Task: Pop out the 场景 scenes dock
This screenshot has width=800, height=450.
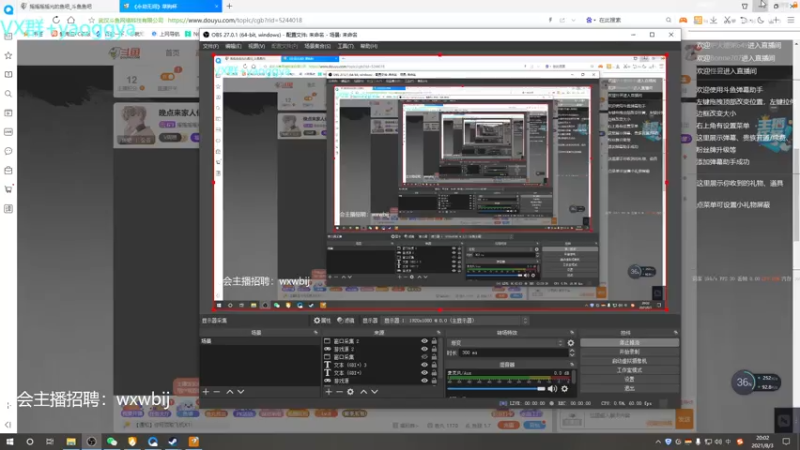Action: [315, 333]
